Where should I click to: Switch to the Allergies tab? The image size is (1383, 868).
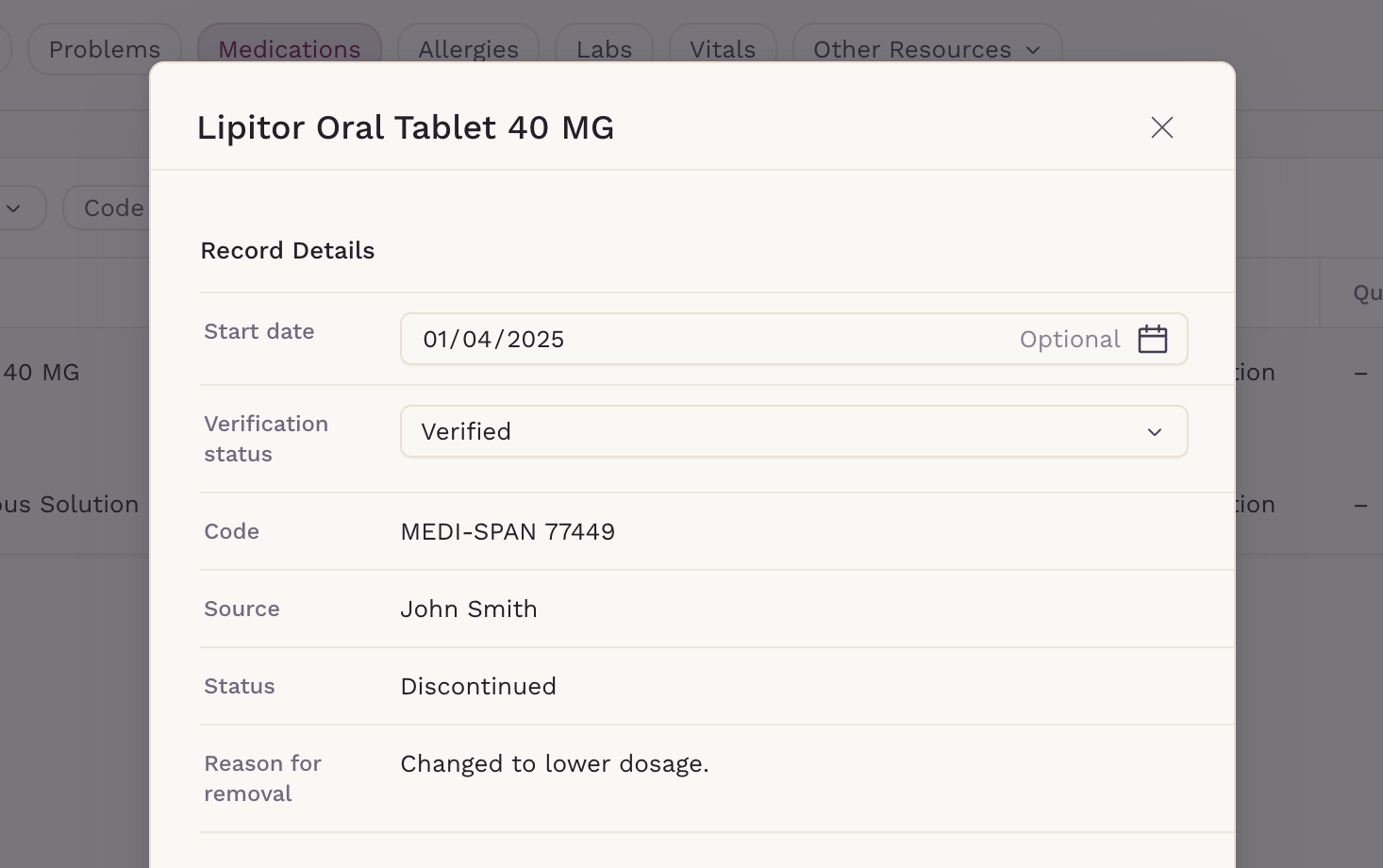click(468, 49)
